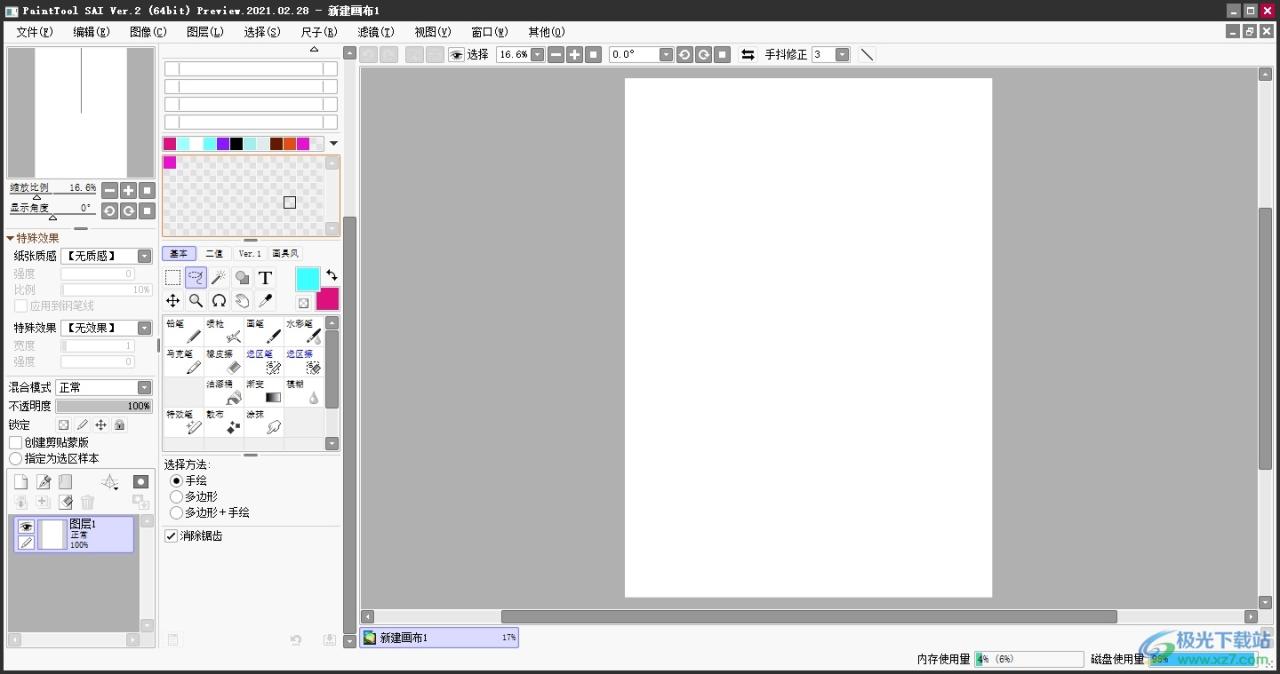1280x674 pixels.
Task: Switch to the 二值 tool tab
Action: pyautogui.click(x=214, y=254)
